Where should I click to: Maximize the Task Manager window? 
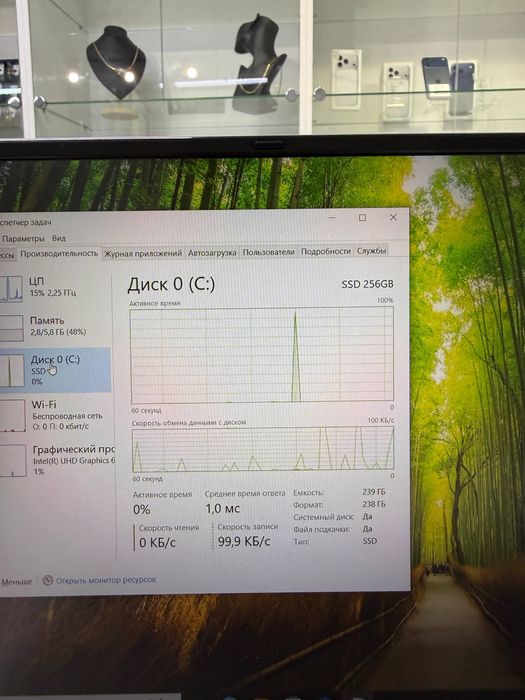362,217
